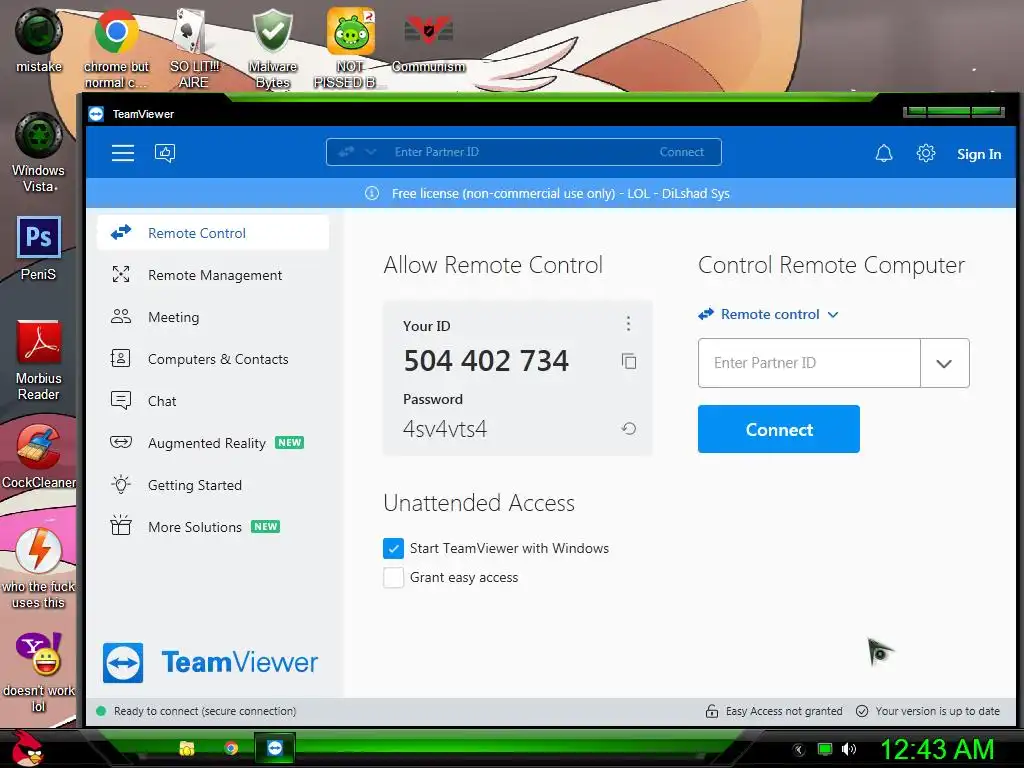Click the version up-to-date checkmark icon

(x=862, y=711)
